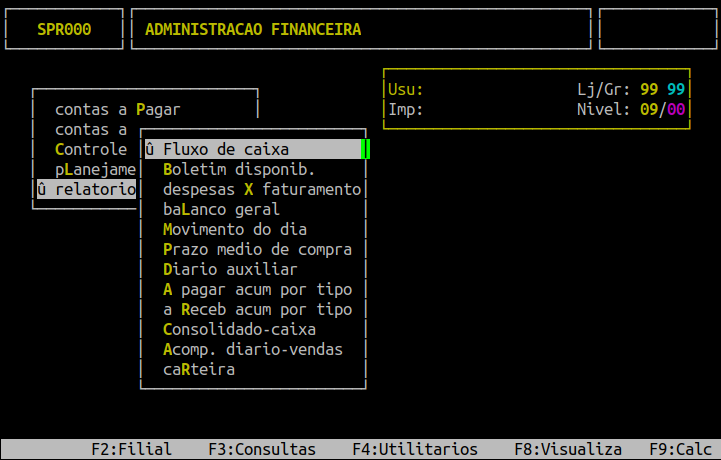Open baLanco geral report

click(221, 210)
